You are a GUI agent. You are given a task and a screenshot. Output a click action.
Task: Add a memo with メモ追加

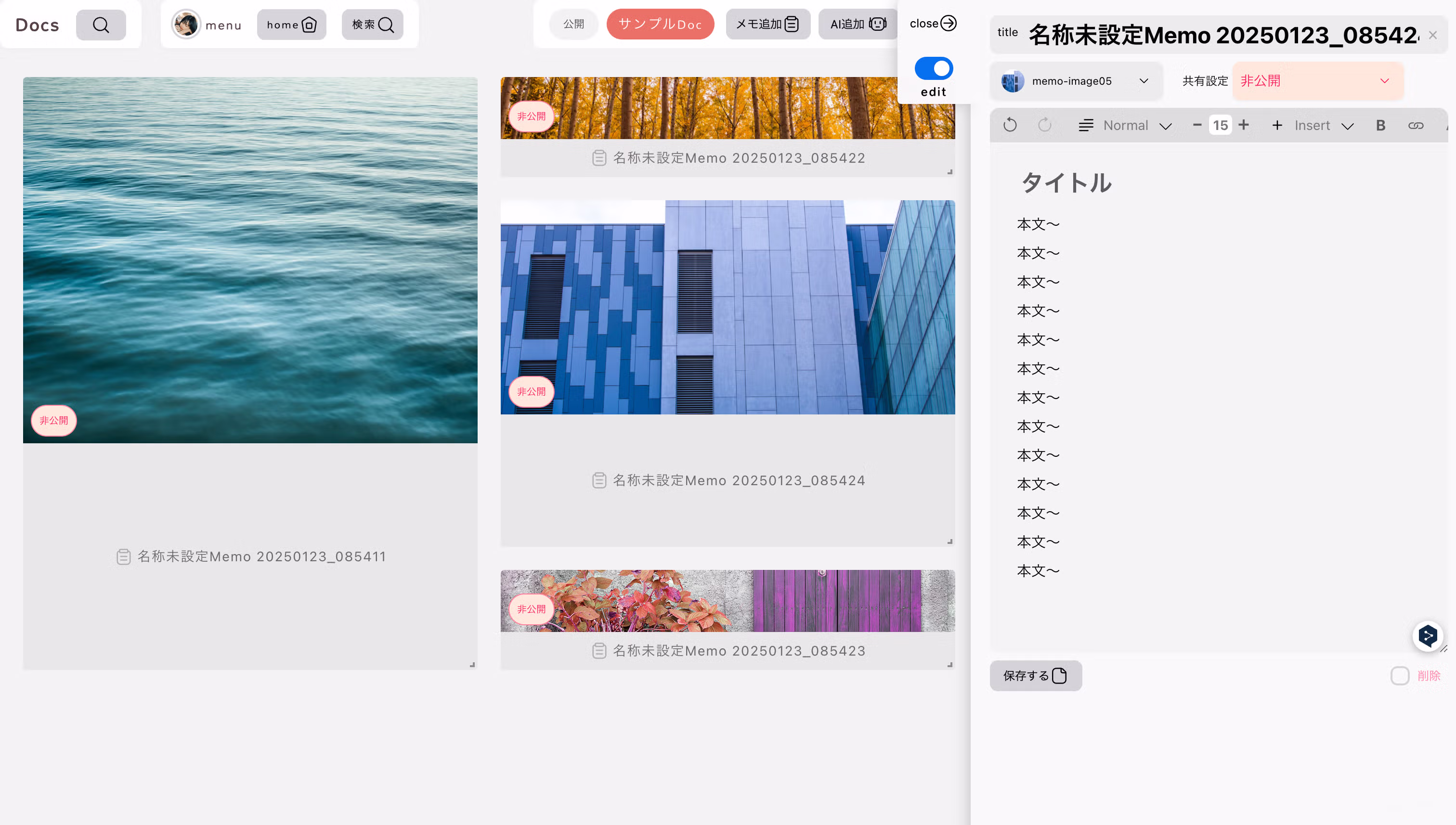pos(767,25)
